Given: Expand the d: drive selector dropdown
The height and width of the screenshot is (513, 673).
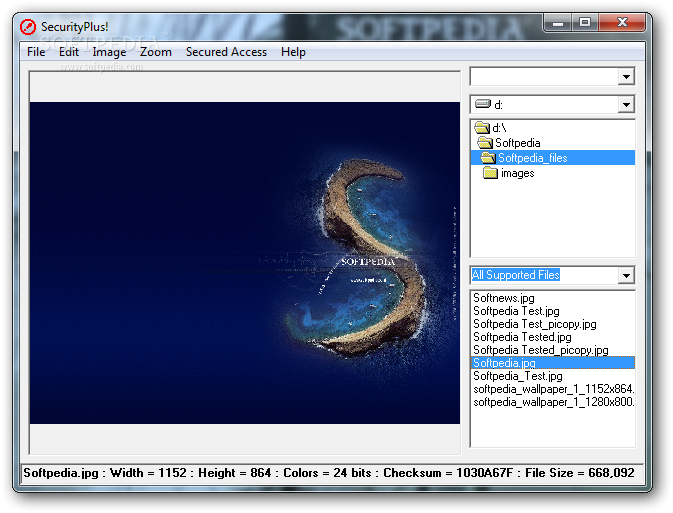Looking at the screenshot, I should (x=626, y=105).
